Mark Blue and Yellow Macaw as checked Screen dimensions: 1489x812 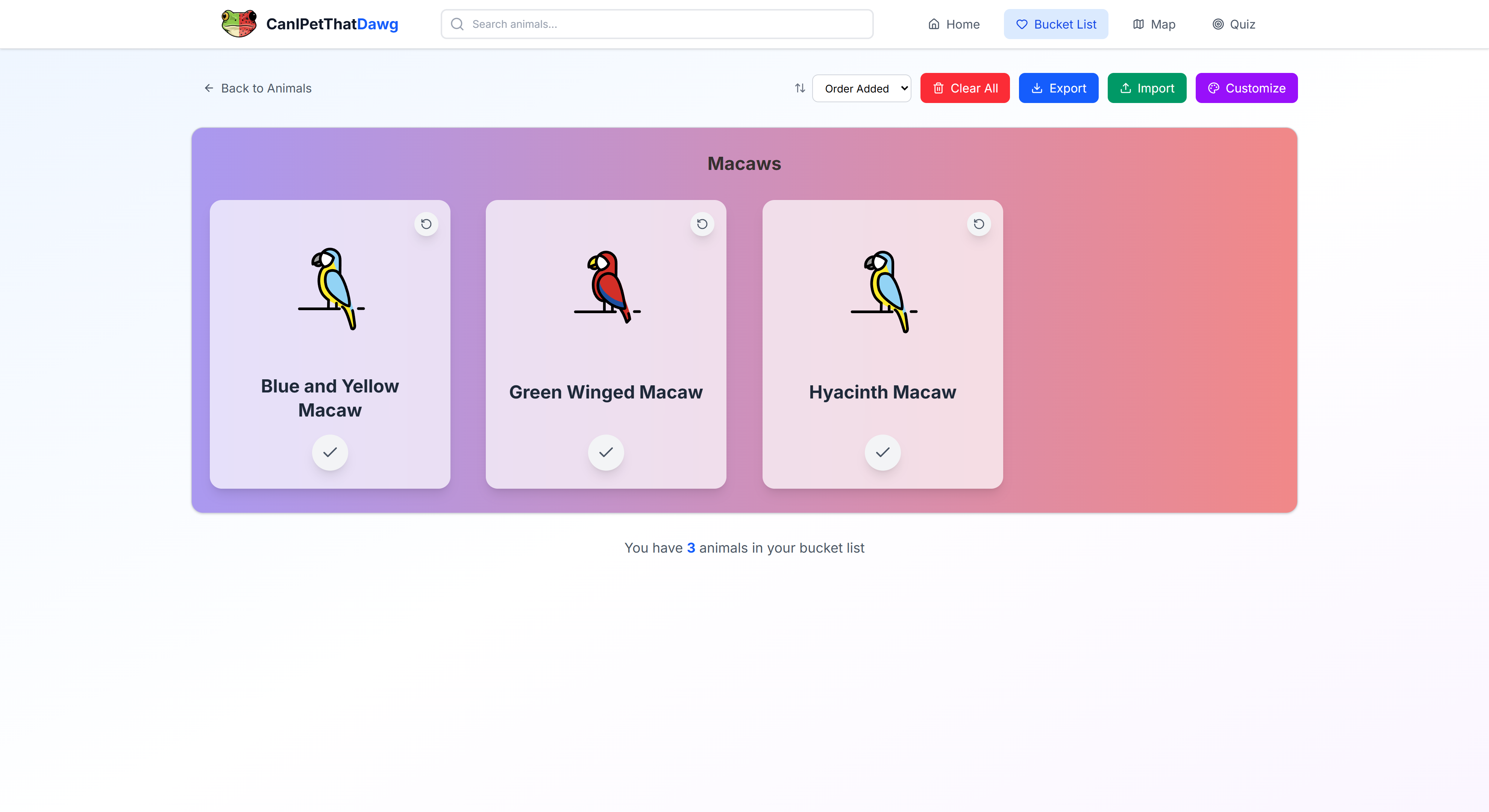330,452
